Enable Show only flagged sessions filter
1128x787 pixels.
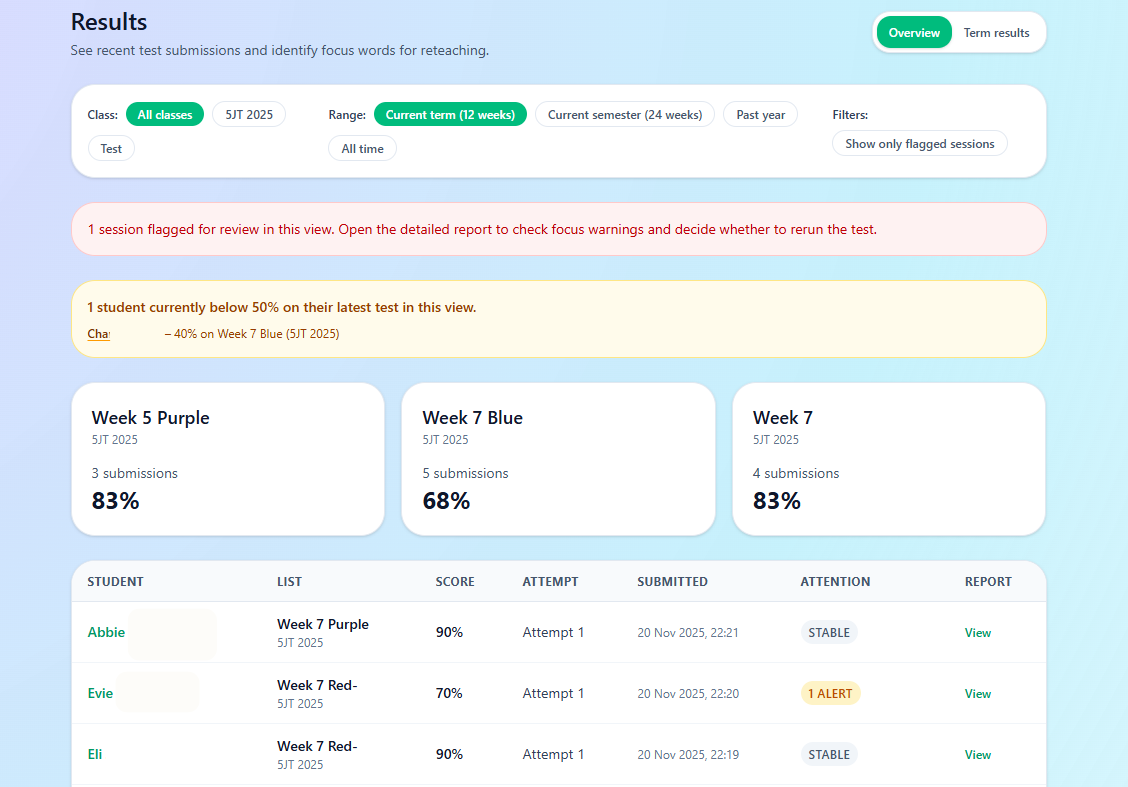click(x=919, y=144)
